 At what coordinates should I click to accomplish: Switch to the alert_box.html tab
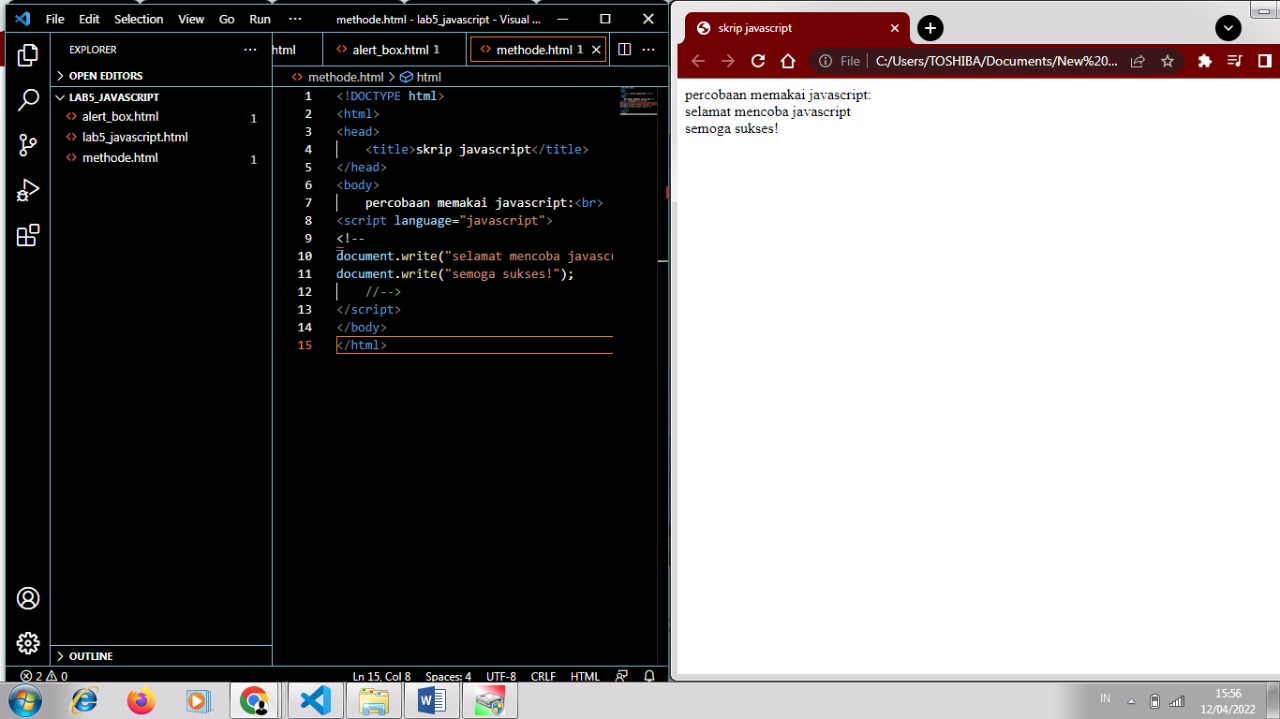point(394,49)
